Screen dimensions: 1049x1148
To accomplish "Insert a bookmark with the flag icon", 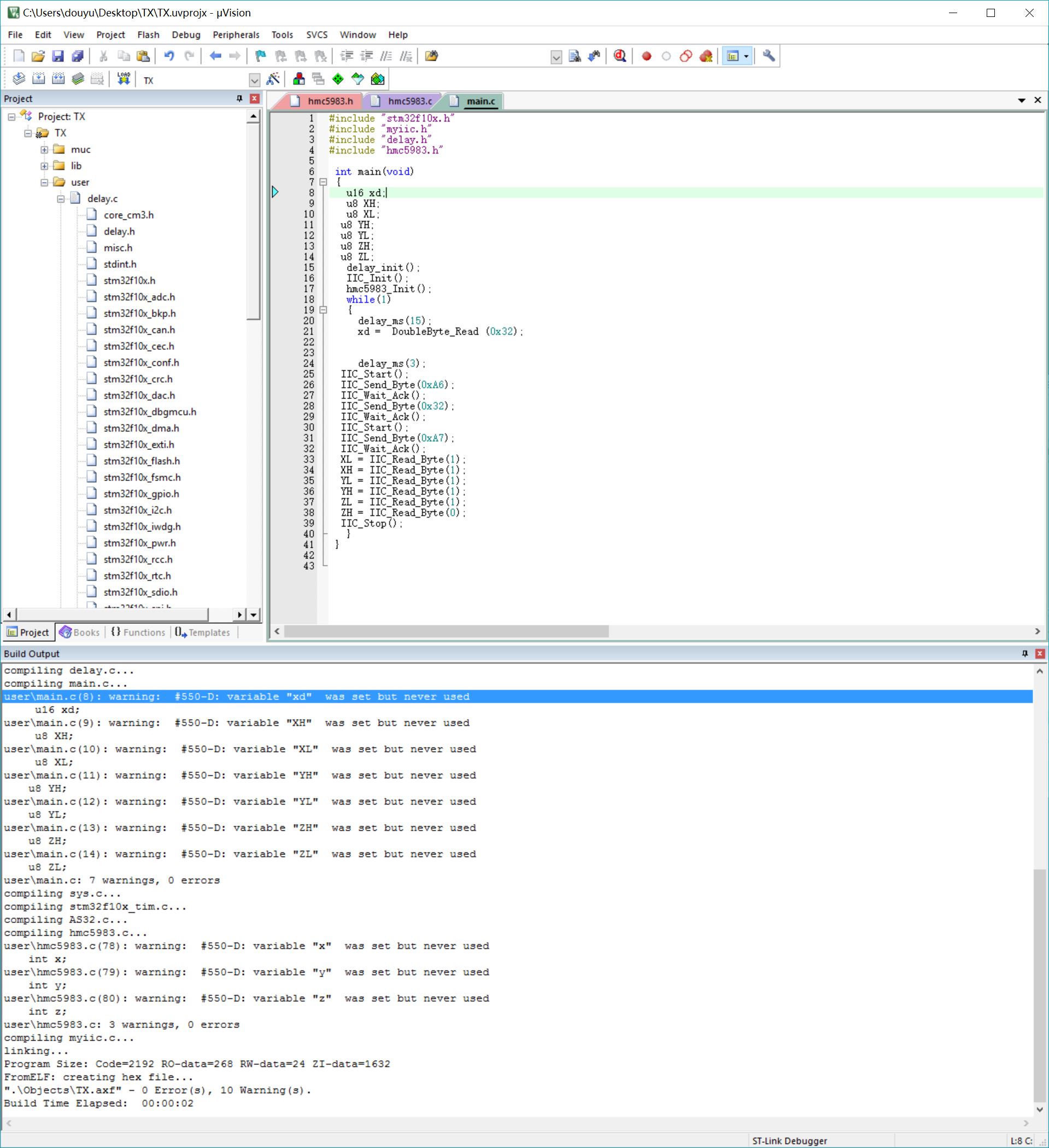I will 260,56.
